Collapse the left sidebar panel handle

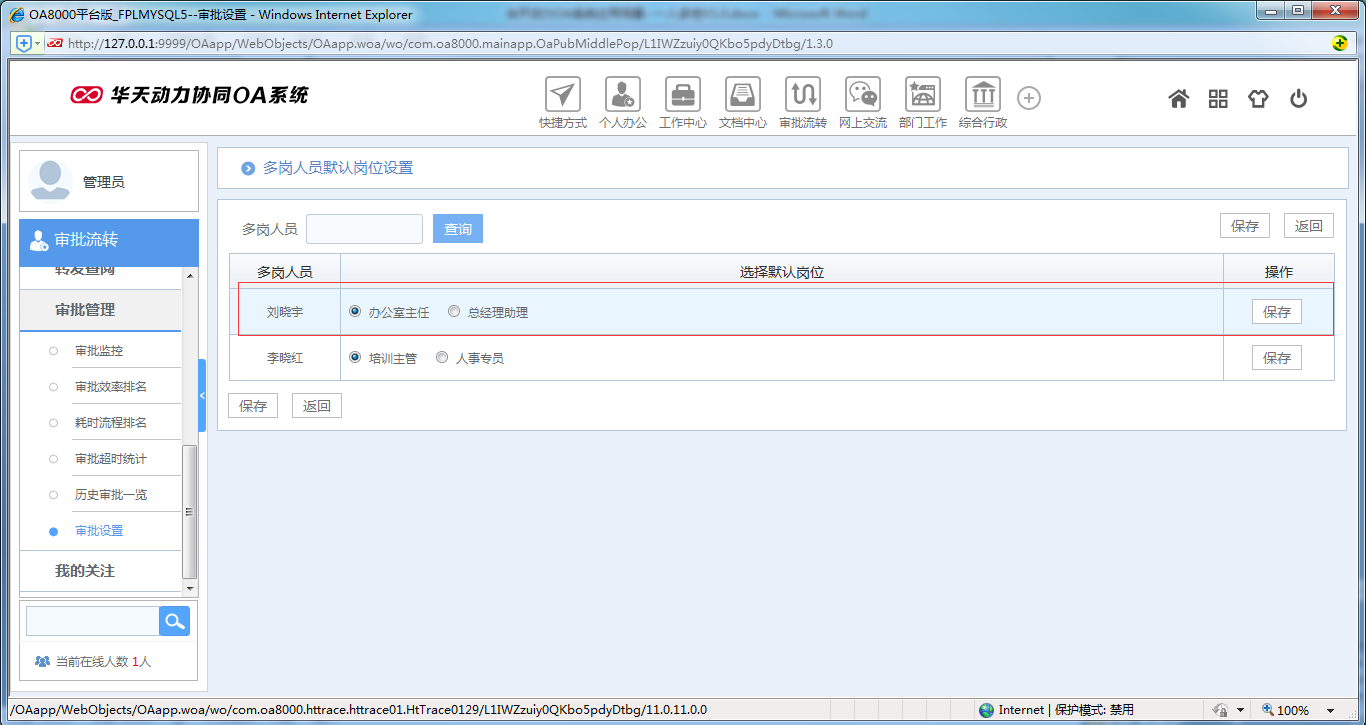[202, 396]
